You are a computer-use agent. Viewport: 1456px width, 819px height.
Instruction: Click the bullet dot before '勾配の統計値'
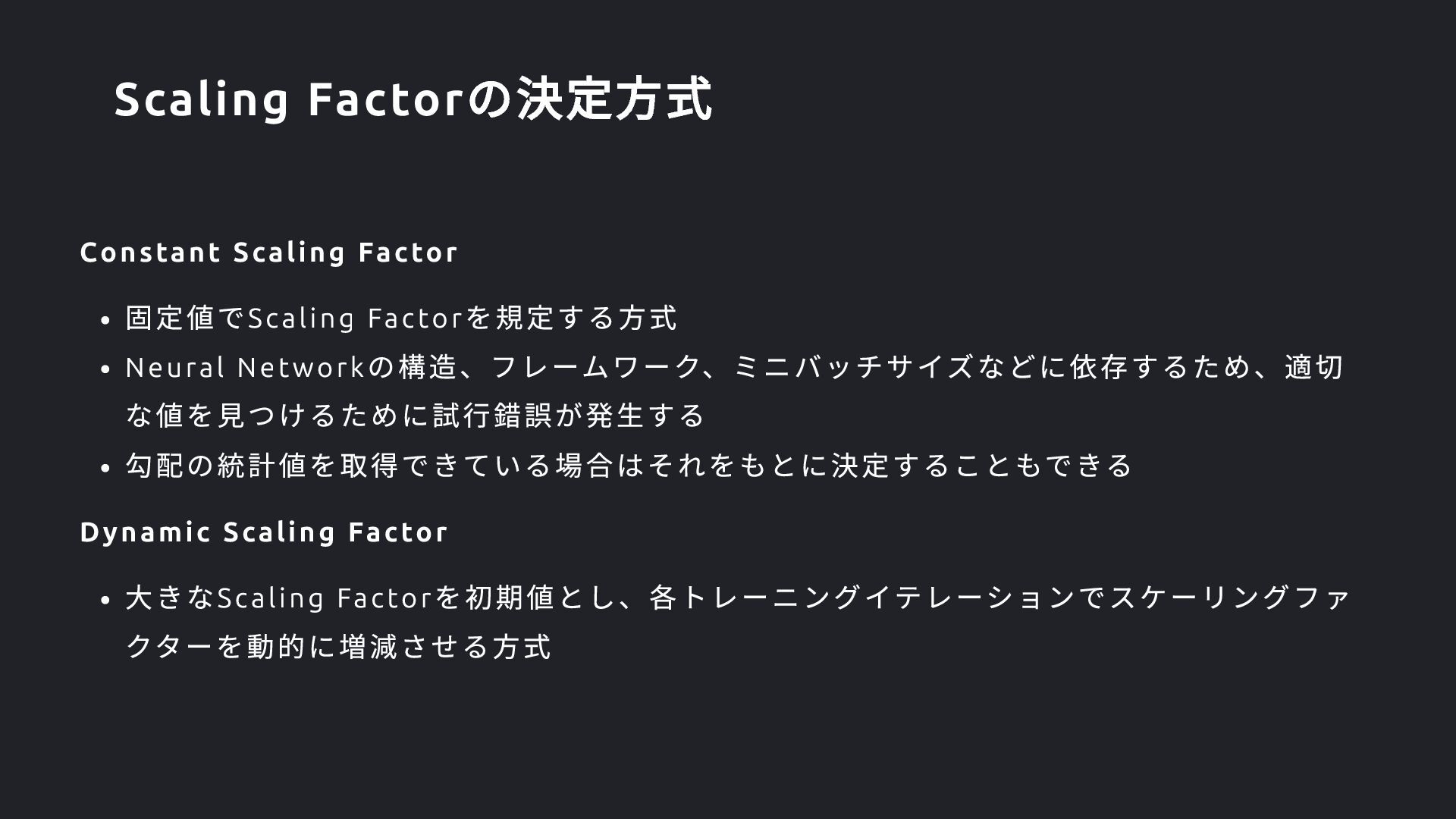point(106,468)
